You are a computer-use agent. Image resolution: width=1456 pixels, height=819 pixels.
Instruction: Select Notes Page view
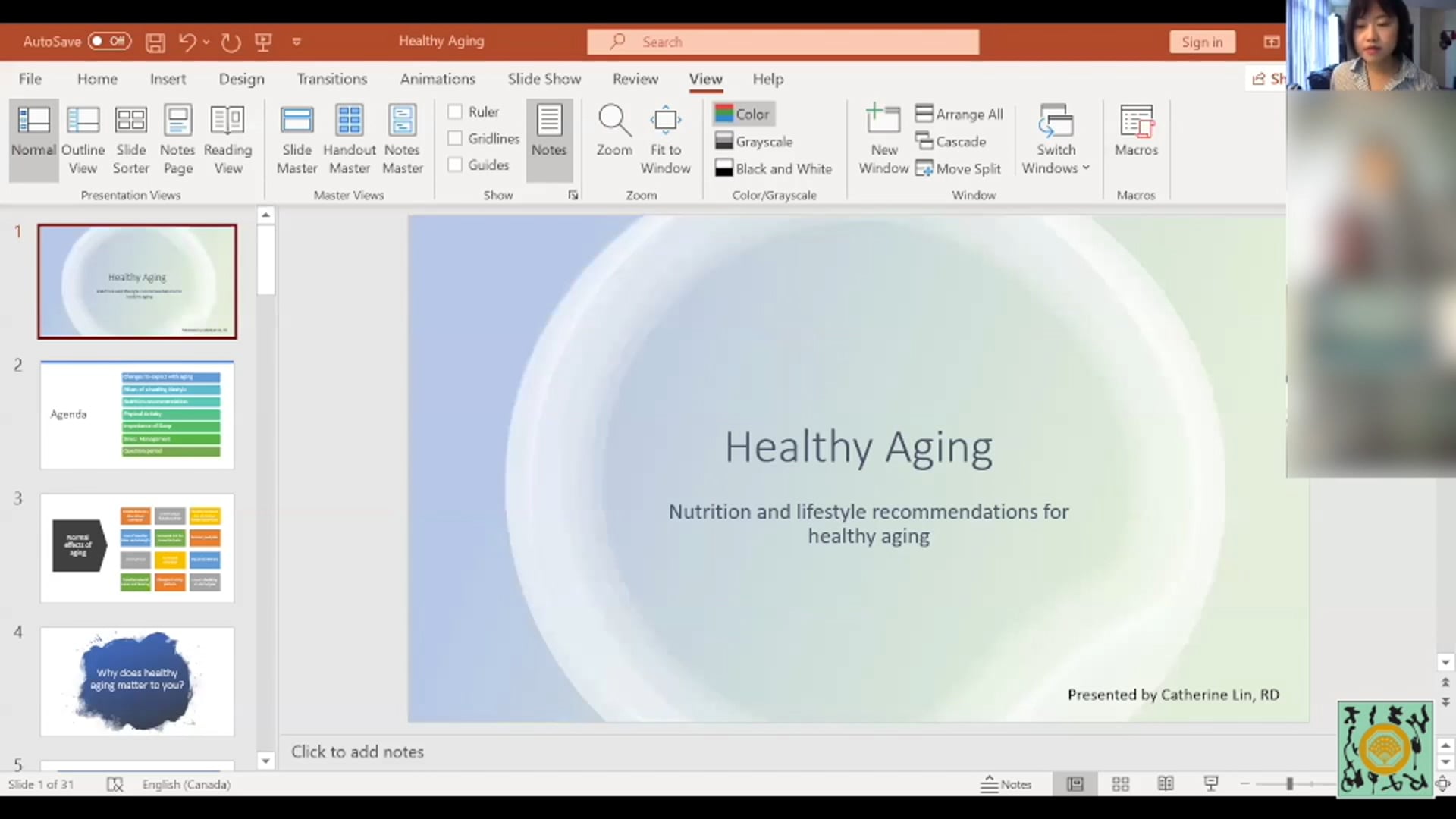pyautogui.click(x=177, y=139)
